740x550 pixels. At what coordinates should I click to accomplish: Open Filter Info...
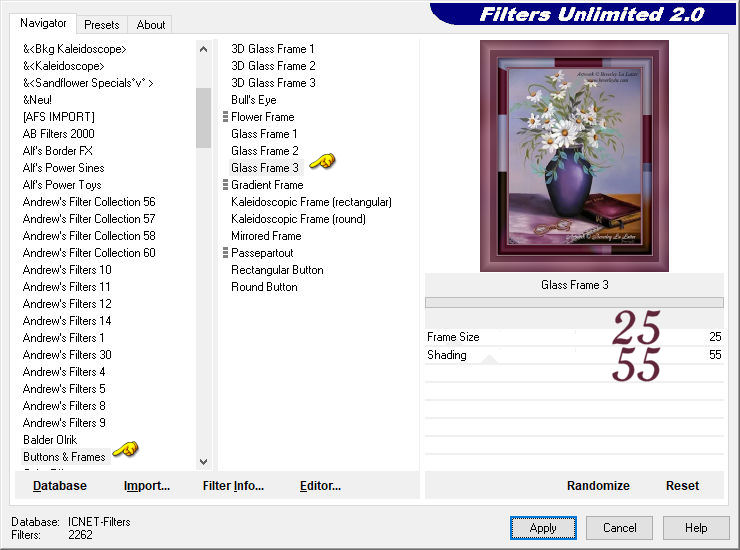[233, 485]
